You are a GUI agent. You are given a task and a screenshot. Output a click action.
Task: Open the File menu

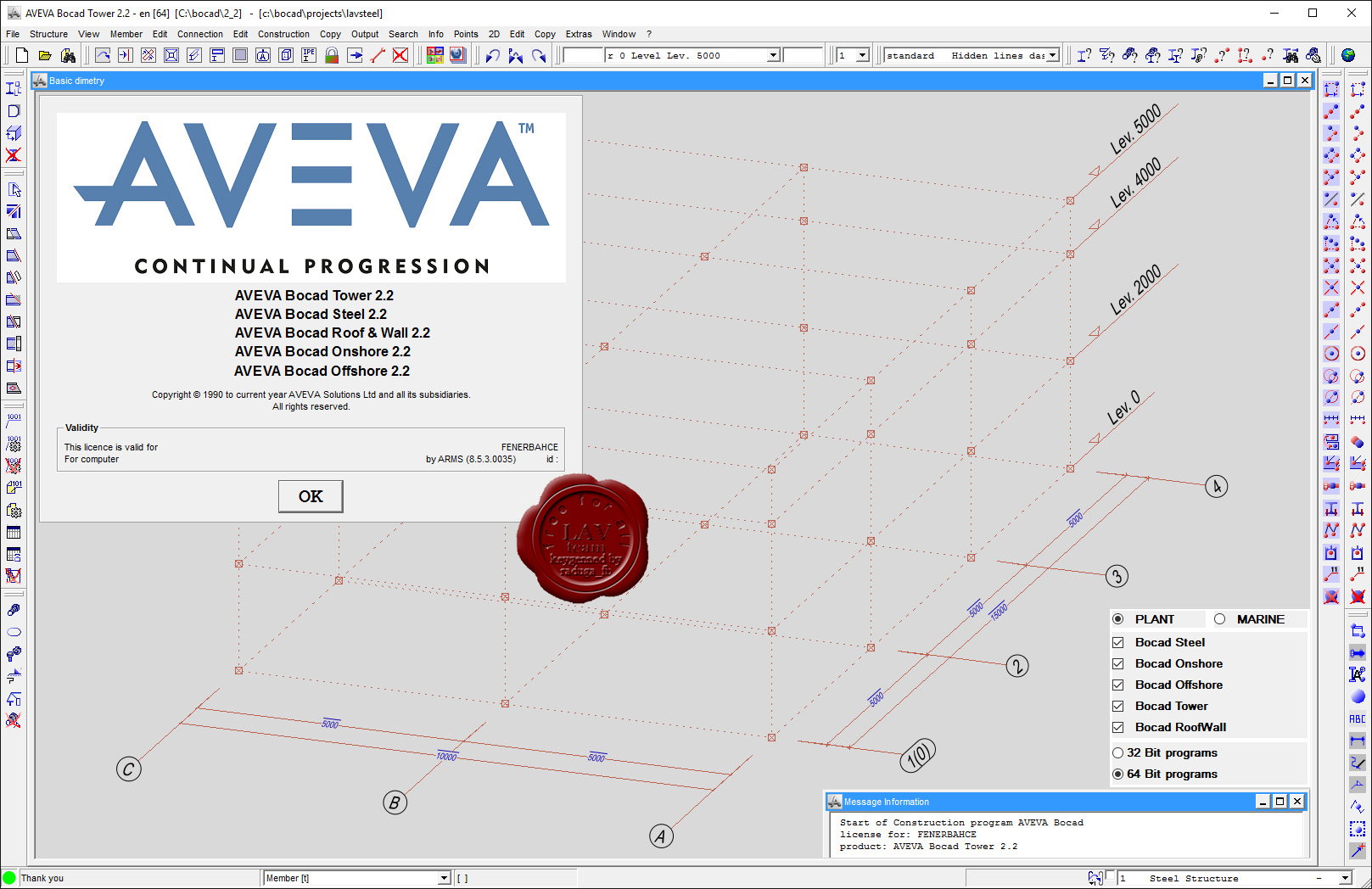pos(13,34)
